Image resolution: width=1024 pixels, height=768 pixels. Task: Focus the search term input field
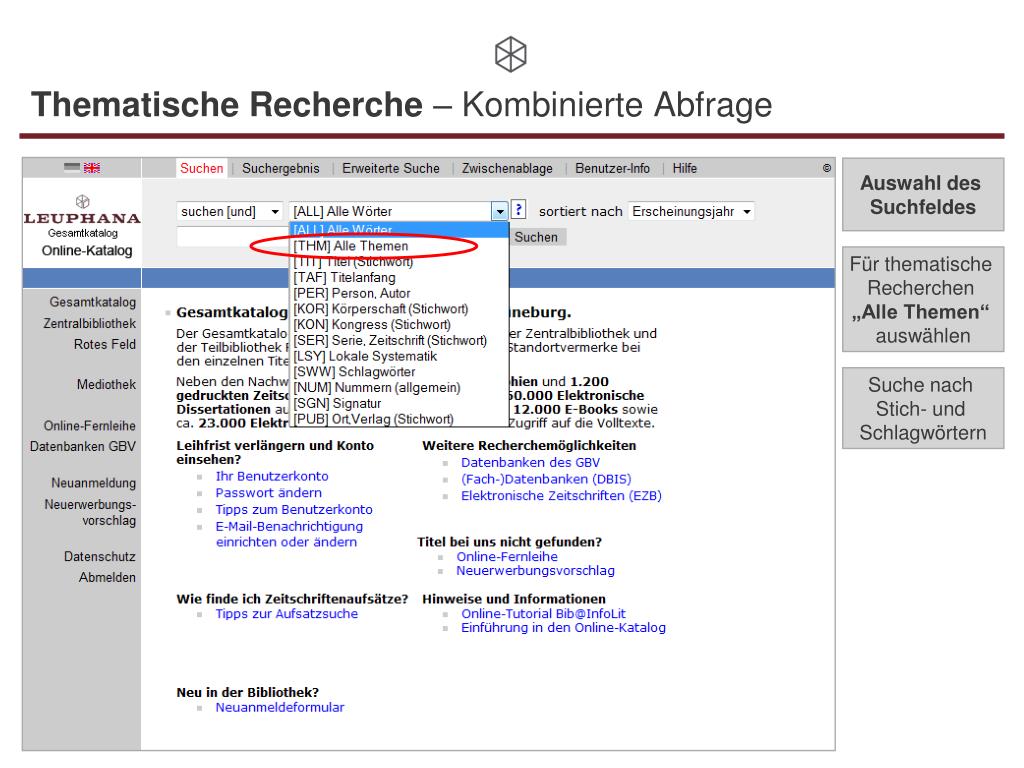tap(233, 237)
